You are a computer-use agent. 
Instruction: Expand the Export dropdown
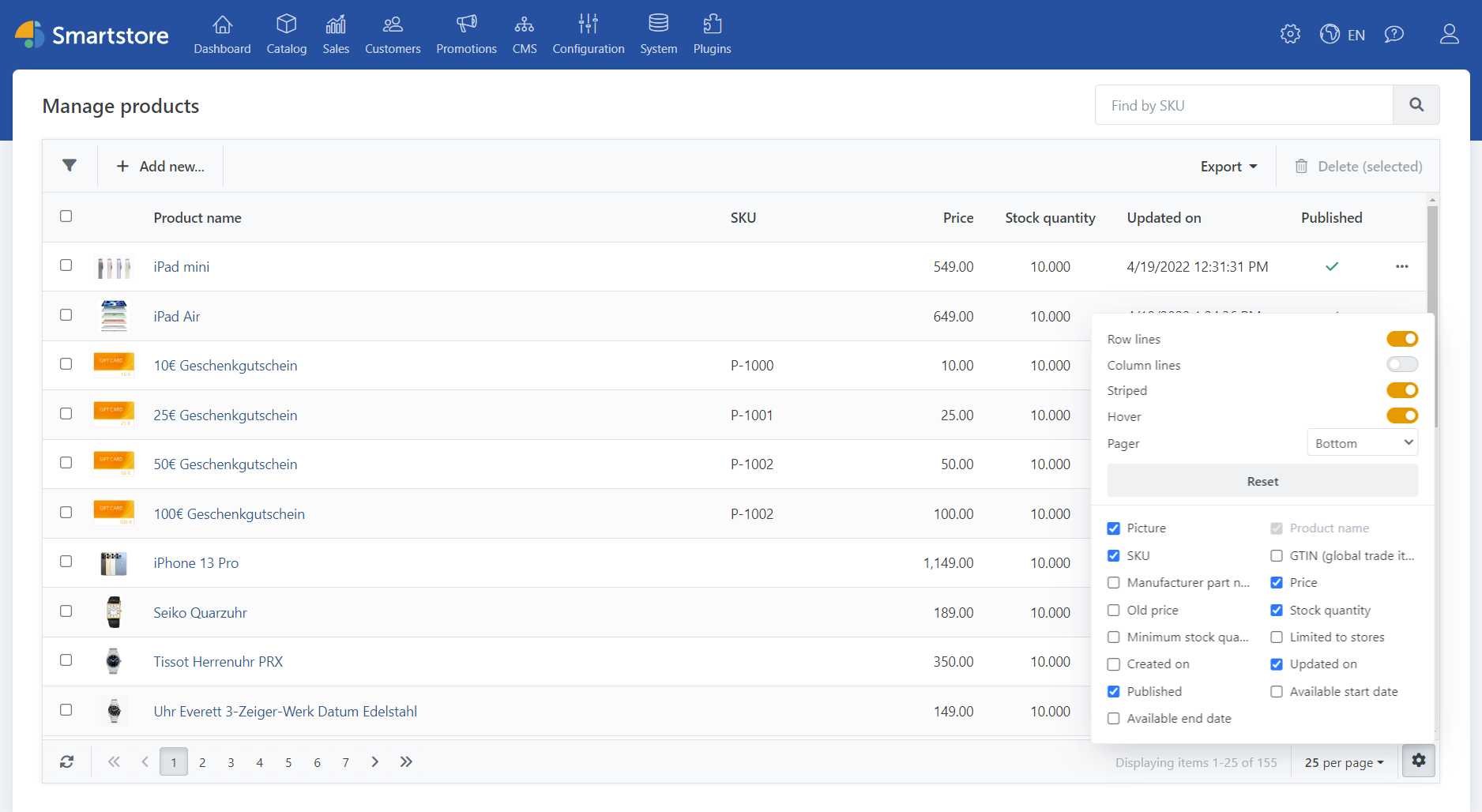point(1228,167)
